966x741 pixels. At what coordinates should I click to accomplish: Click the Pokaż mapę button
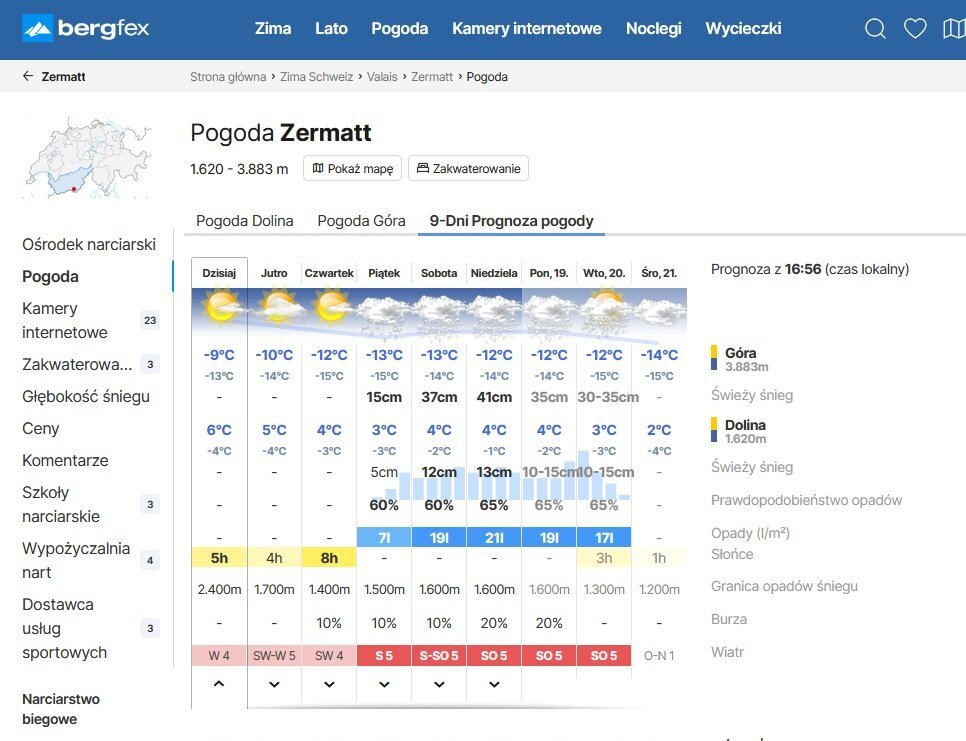coord(352,168)
